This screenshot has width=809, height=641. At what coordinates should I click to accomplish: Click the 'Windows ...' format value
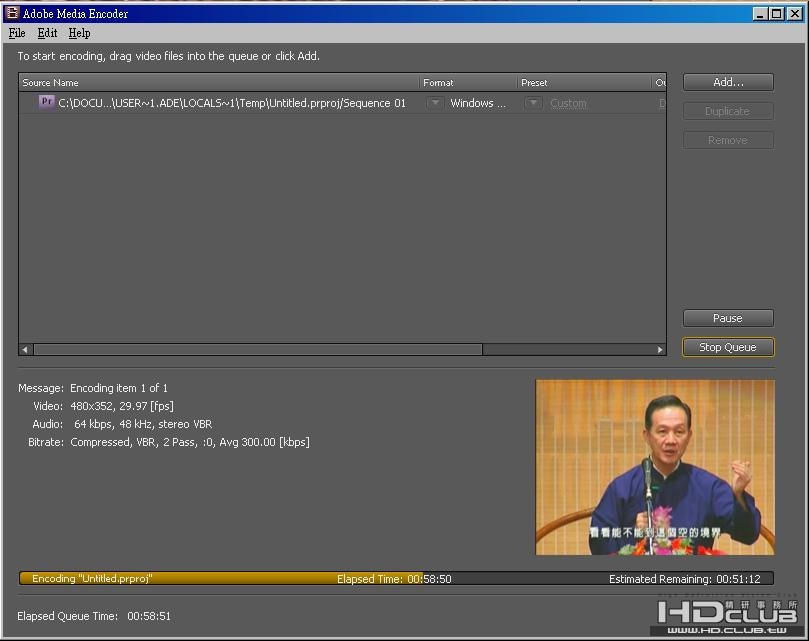[x=478, y=103]
